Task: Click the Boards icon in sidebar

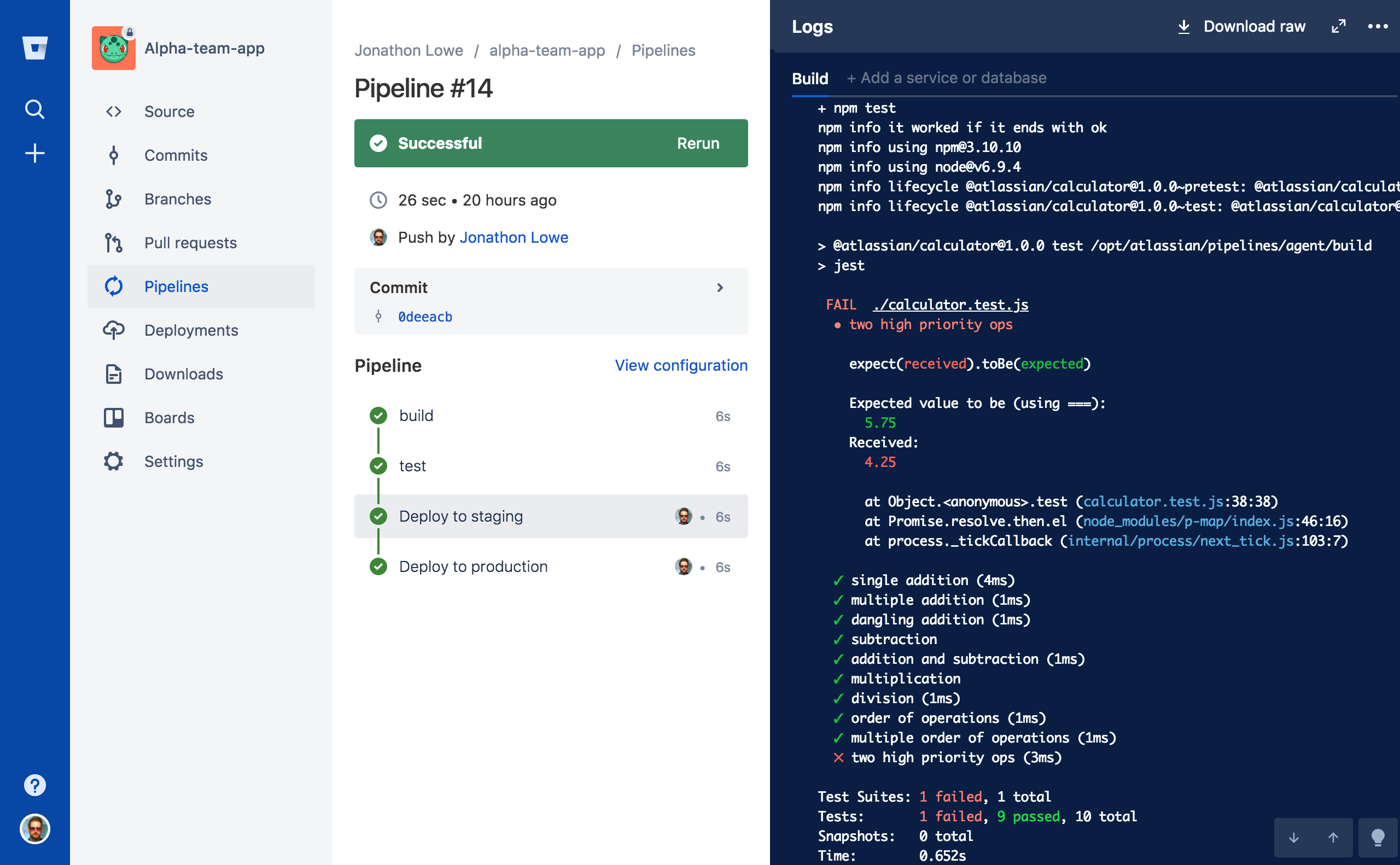Action: 115,417
